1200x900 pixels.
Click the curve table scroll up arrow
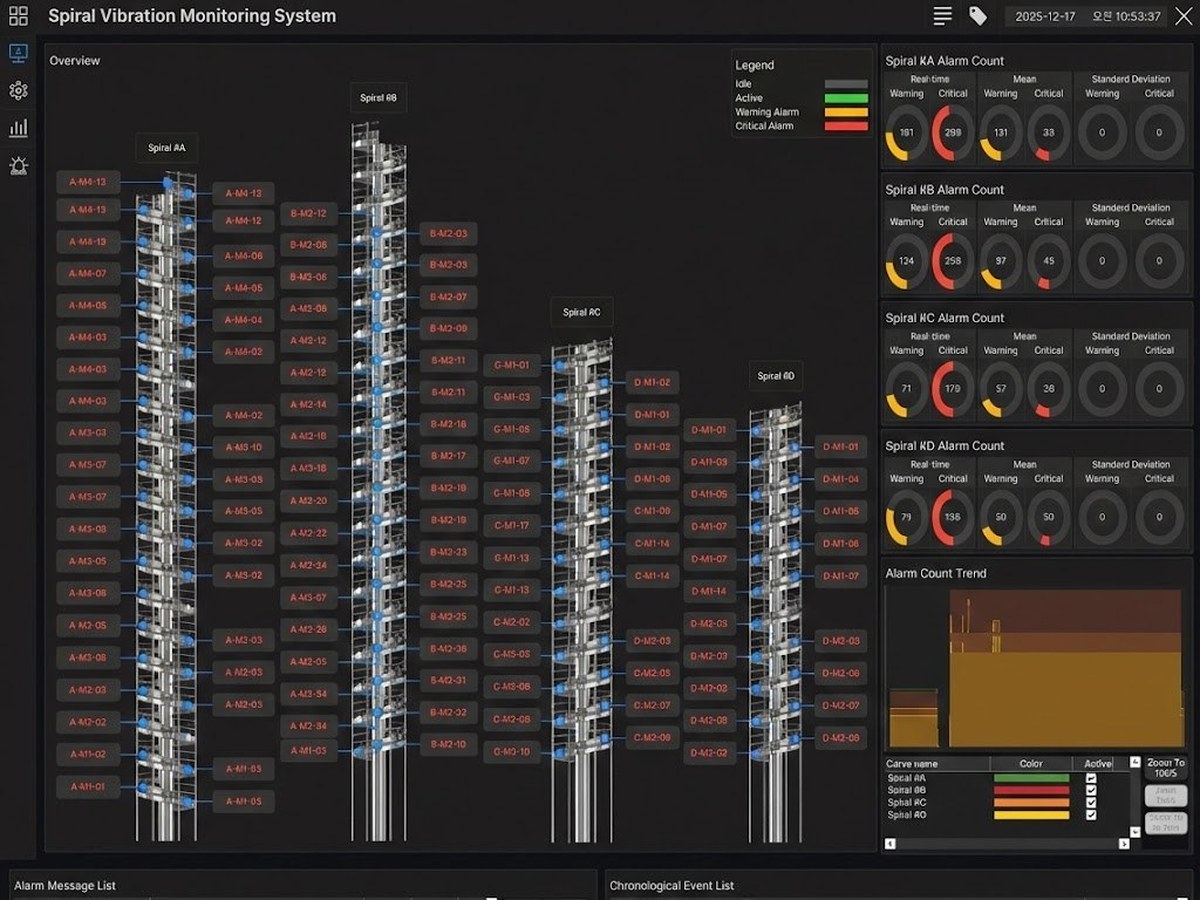(1135, 762)
